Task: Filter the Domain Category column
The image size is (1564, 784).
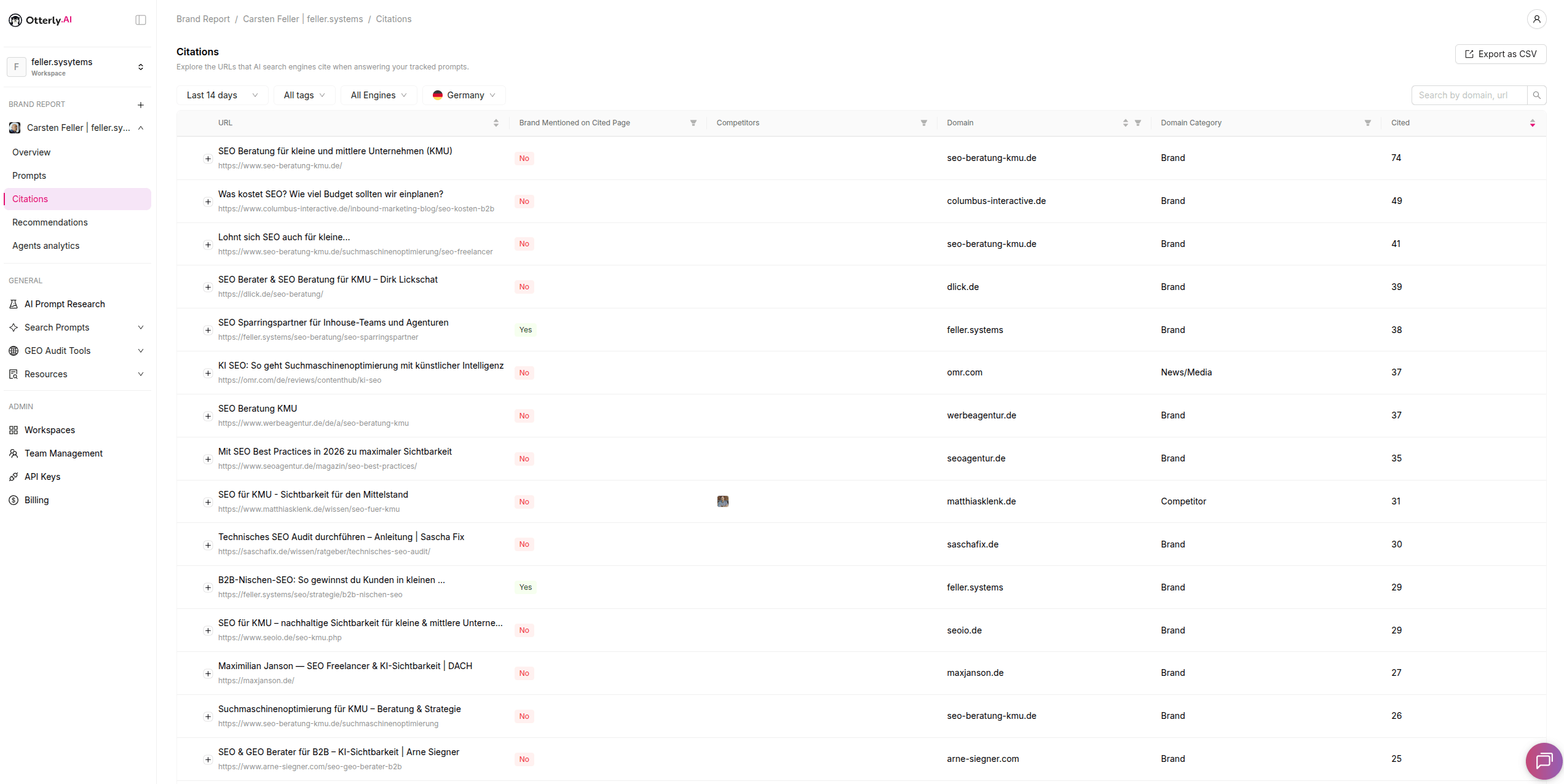Action: [1368, 123]
